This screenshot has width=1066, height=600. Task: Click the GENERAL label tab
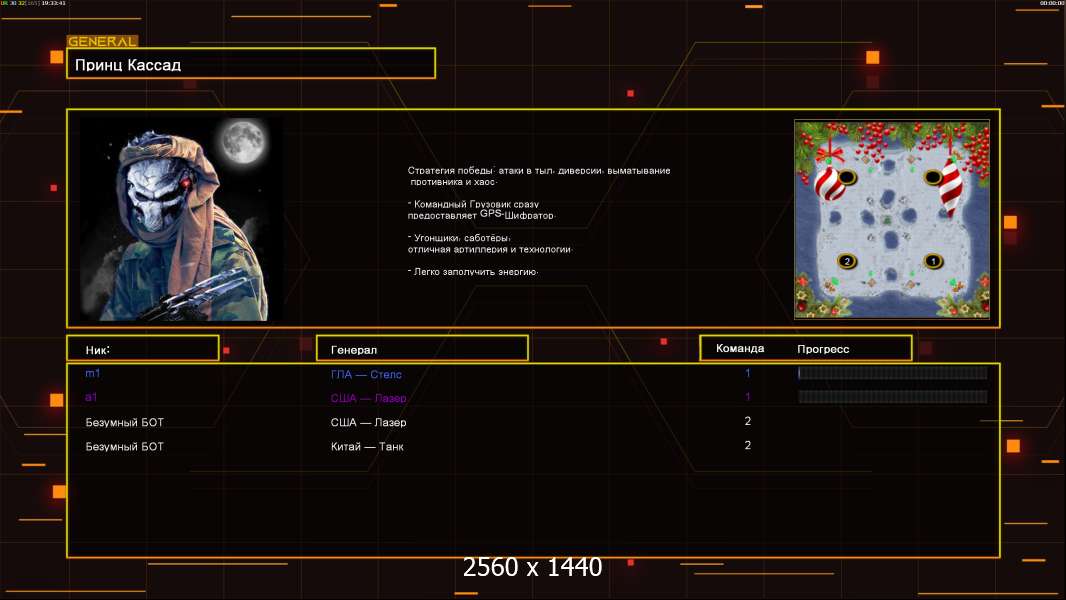[x=102, y=41]
